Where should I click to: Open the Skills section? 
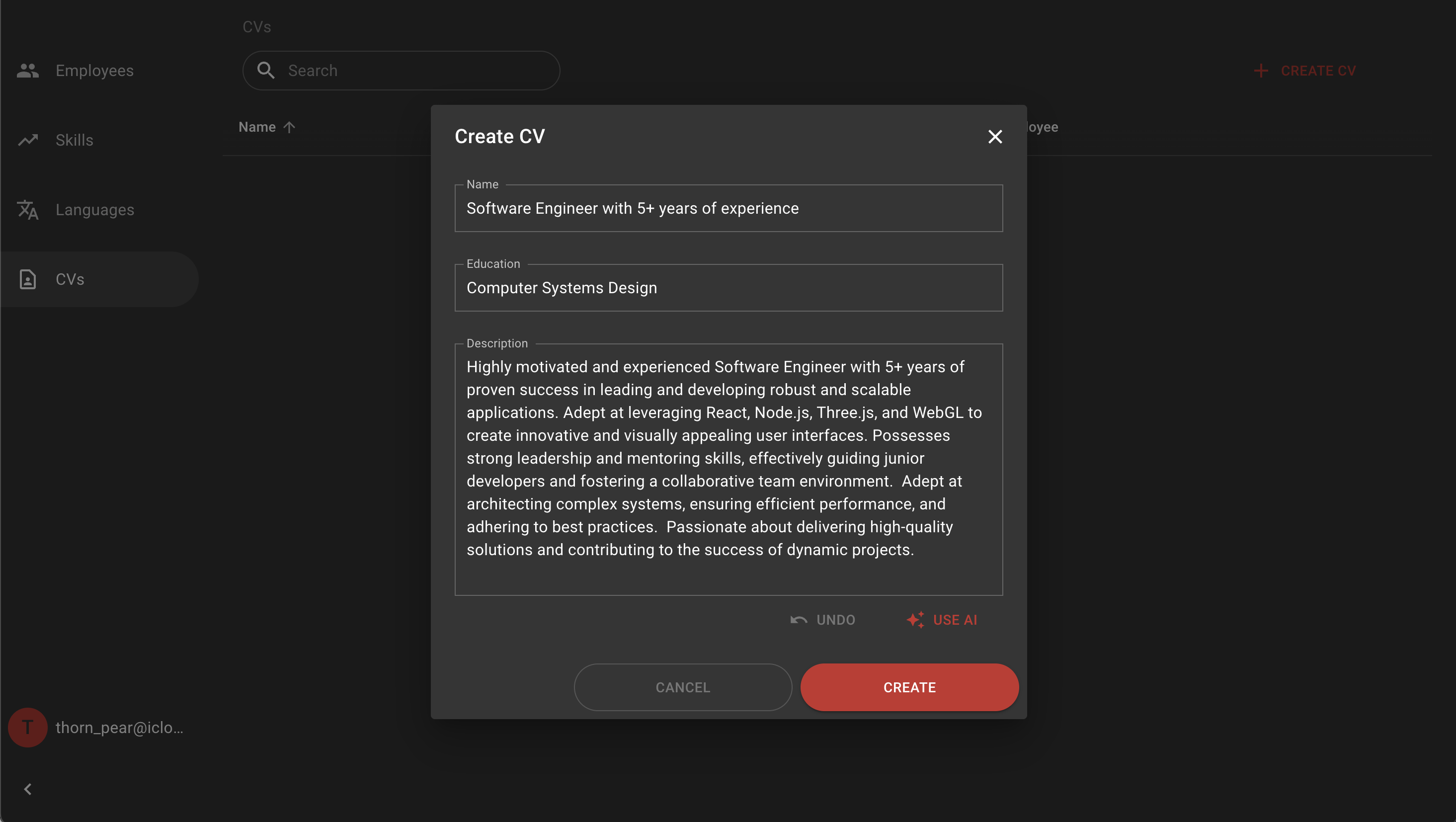tap(74, 140)
